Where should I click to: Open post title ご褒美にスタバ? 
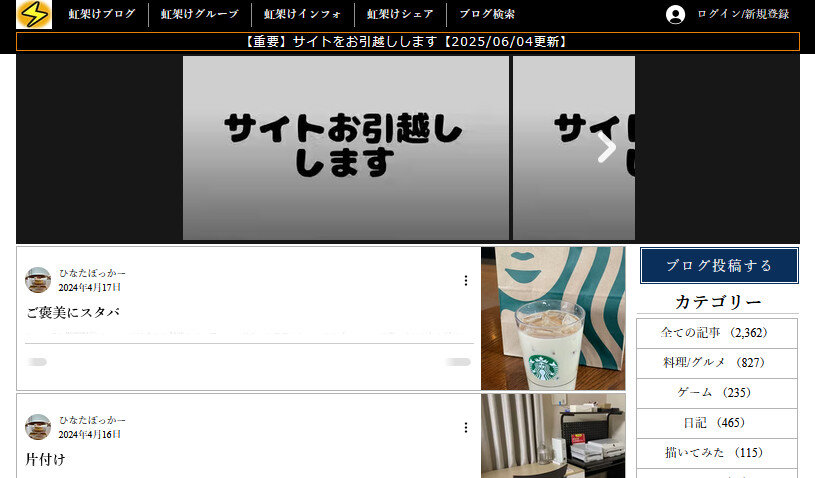(x=73, y=312)
